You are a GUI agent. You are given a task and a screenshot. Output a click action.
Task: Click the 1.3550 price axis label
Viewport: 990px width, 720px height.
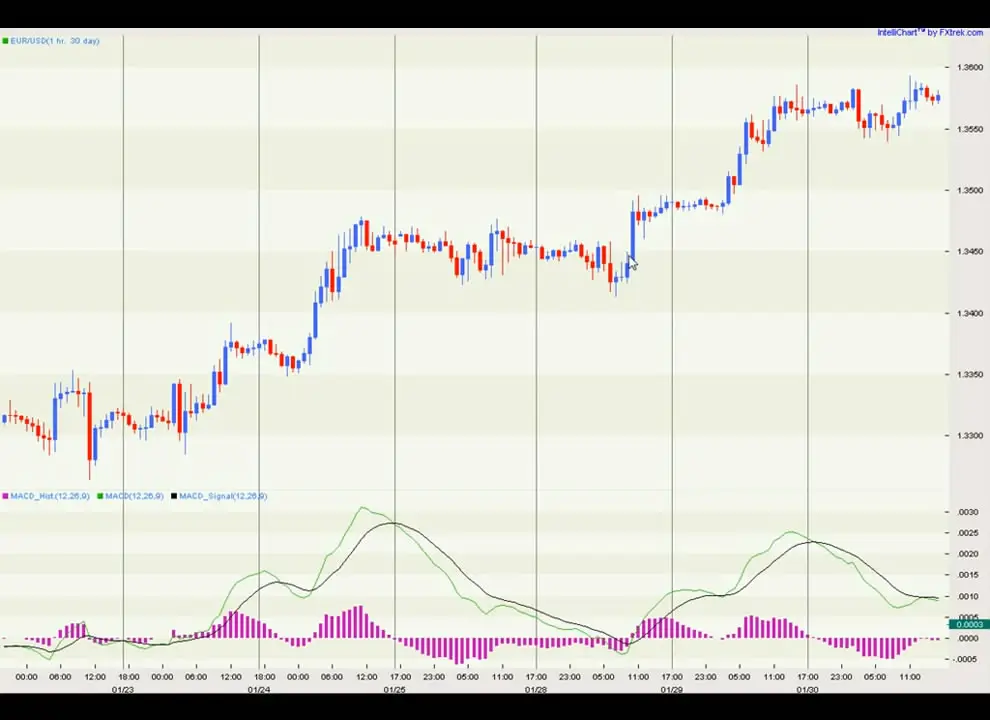[970, 129]
